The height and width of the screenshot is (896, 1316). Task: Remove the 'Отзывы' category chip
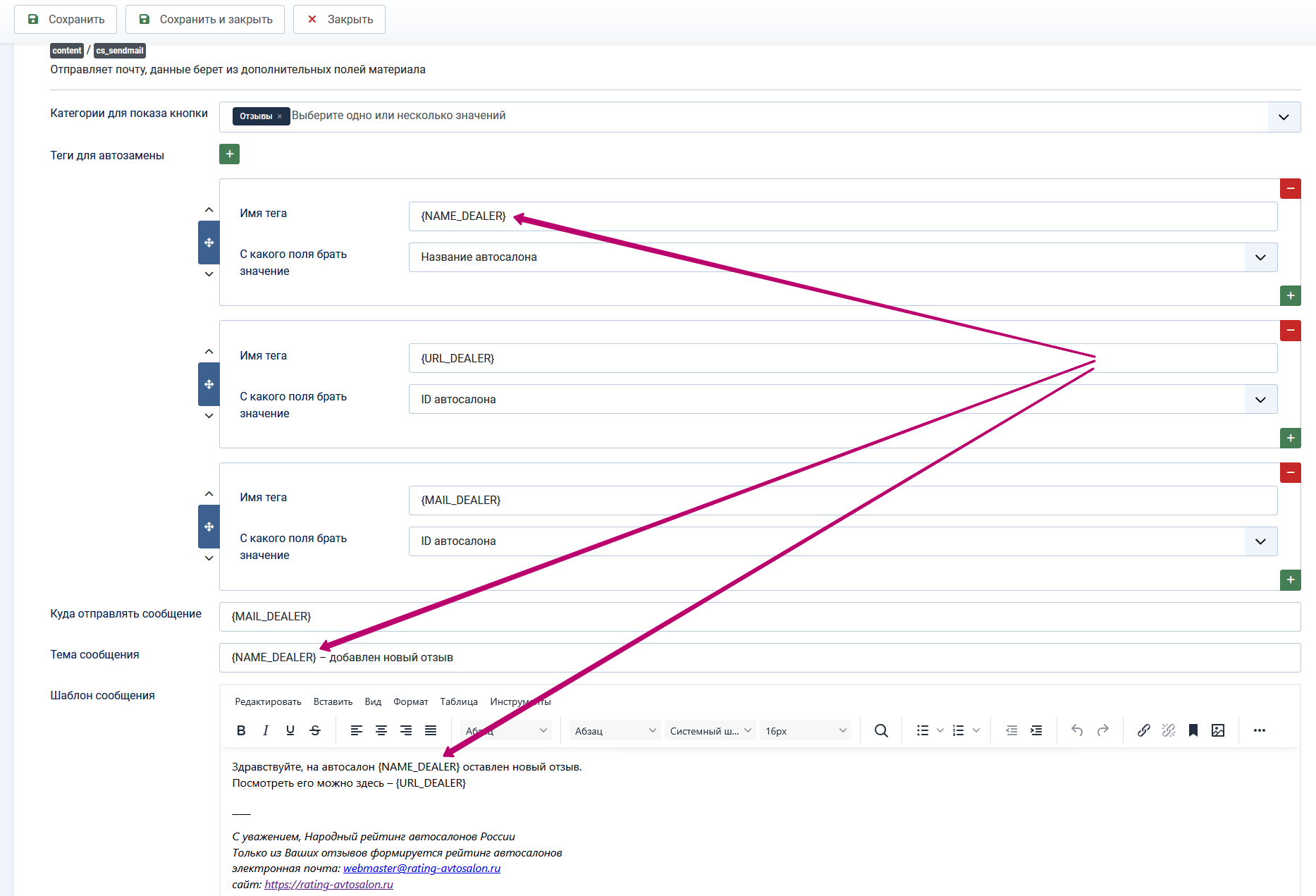[x=280, y=116]
